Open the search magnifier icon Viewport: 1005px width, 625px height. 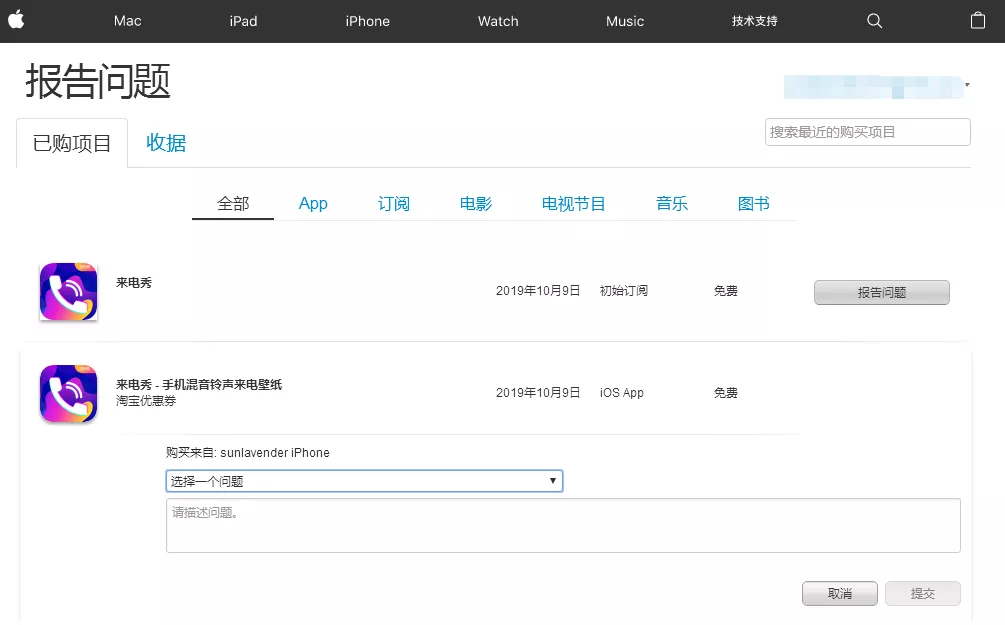(874, 21)
